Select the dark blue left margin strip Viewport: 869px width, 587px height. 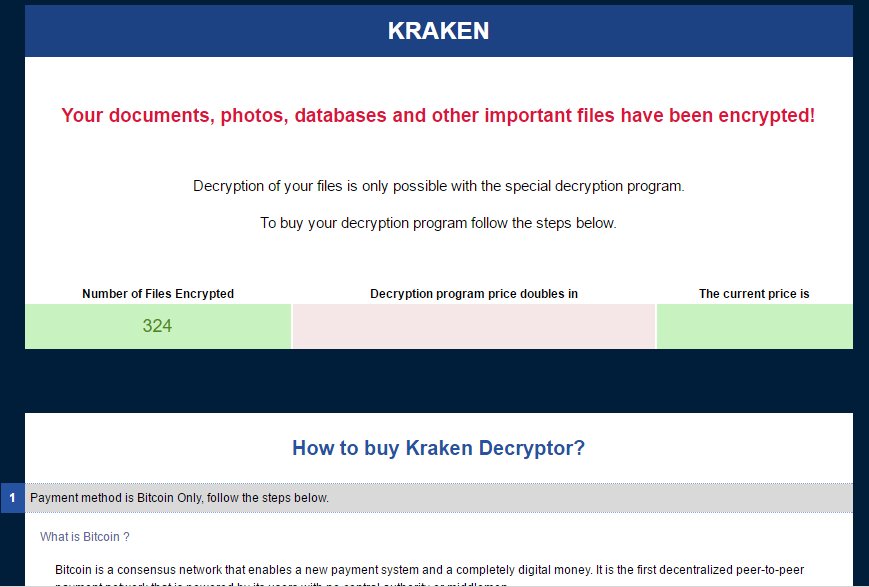click(x=12, y=250)
